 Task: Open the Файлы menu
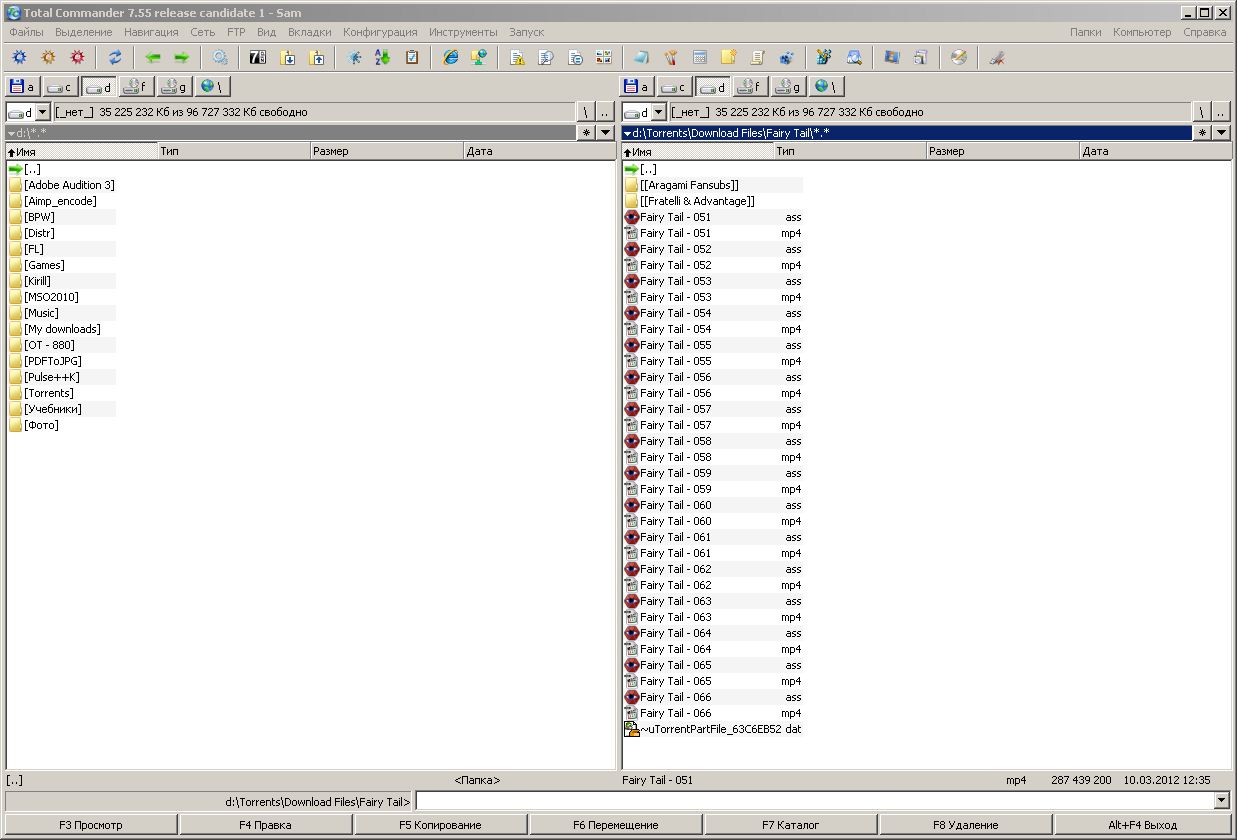tap(27, 32)
